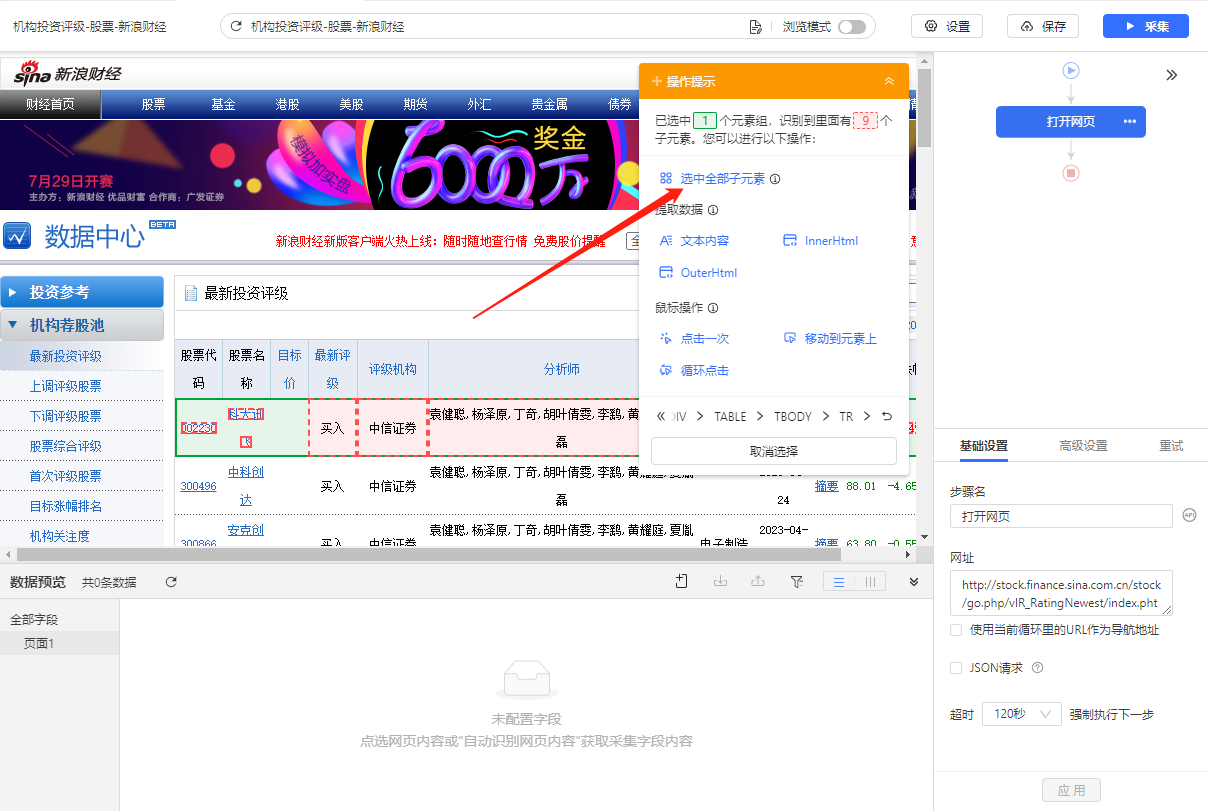The image size is (1208, 811).
Task: Click the API icon beside step name
Action: pyautogui.click(x=1189, y=515)
